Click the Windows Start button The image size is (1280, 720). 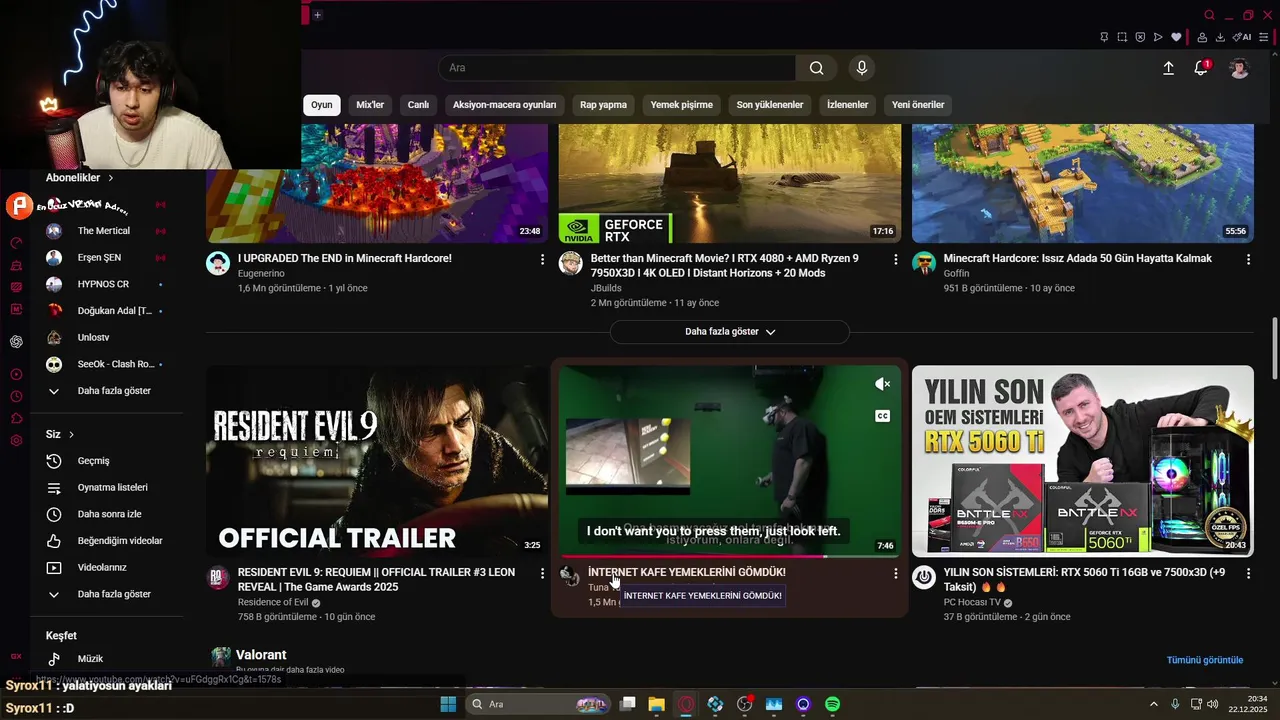[448, 704]
